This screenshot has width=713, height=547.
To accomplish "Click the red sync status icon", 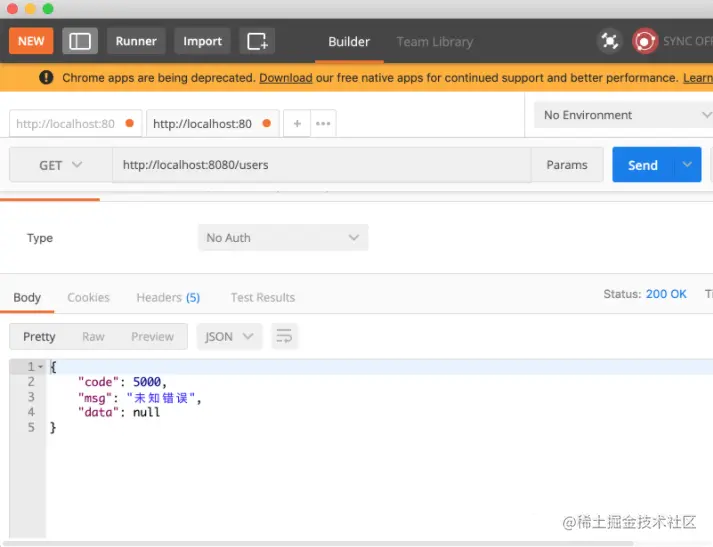I will (x=645, y=41).
